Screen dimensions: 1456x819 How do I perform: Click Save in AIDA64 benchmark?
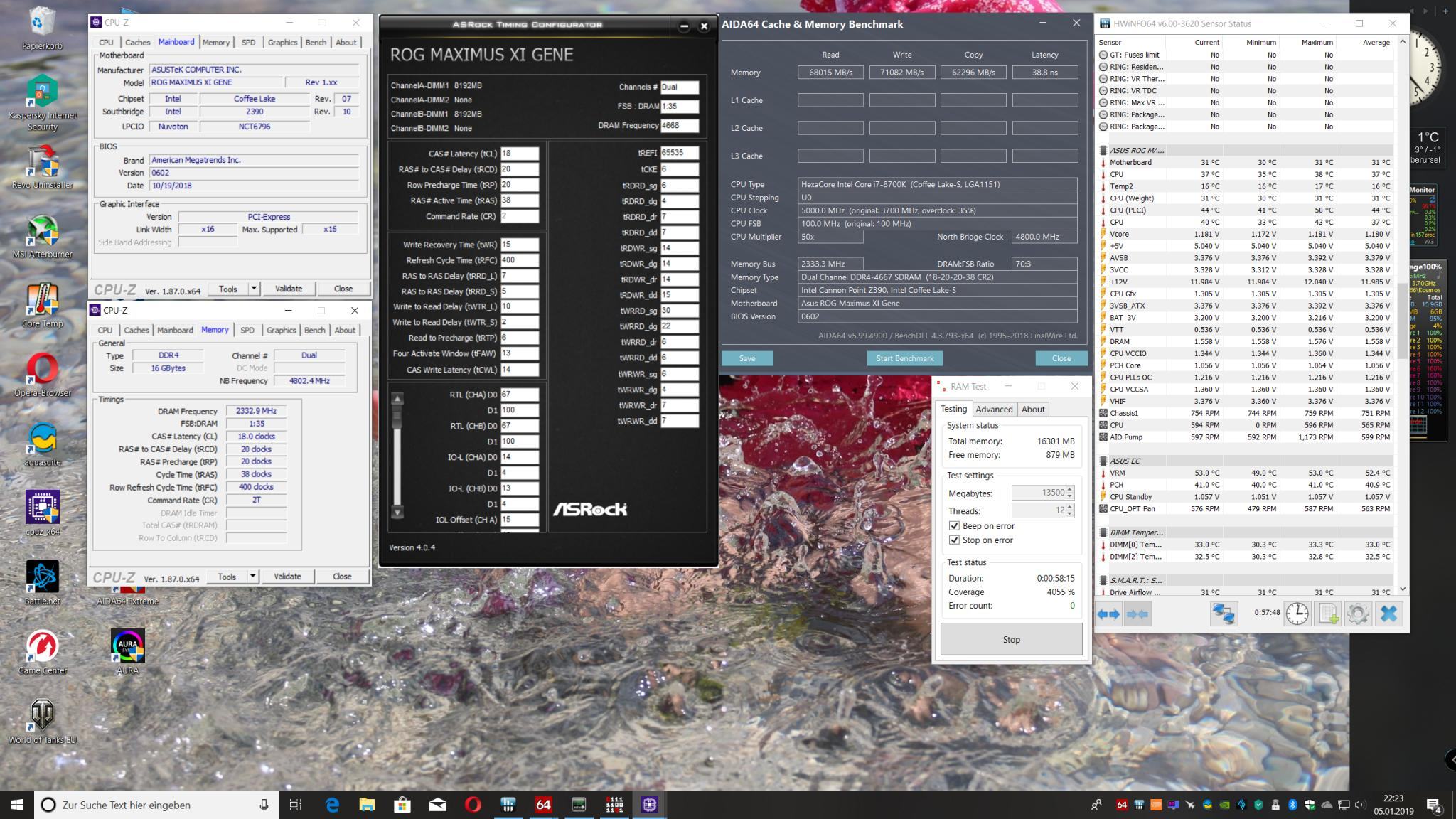tap(747, 358)
